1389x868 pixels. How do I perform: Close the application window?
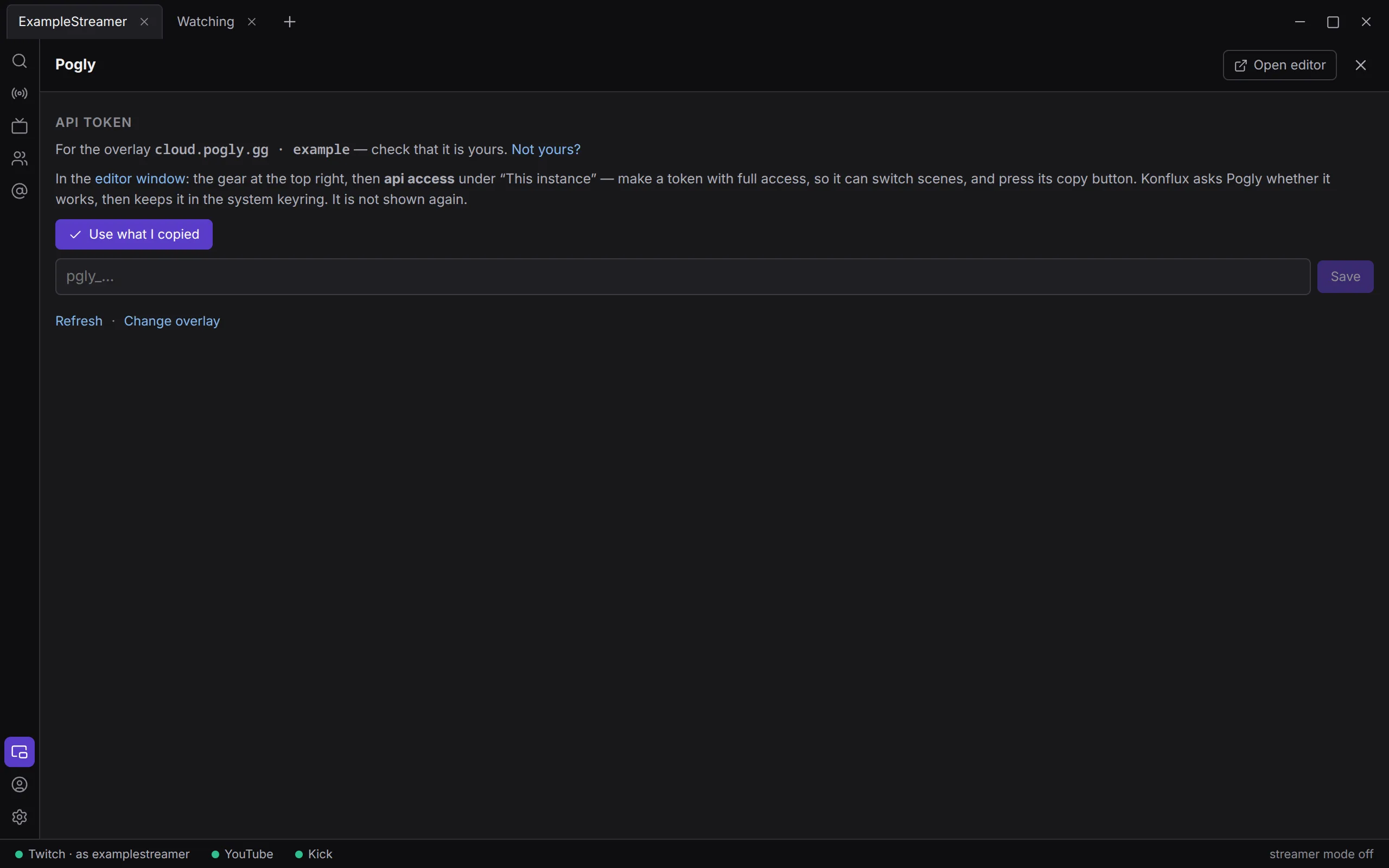pos(1366,22)
